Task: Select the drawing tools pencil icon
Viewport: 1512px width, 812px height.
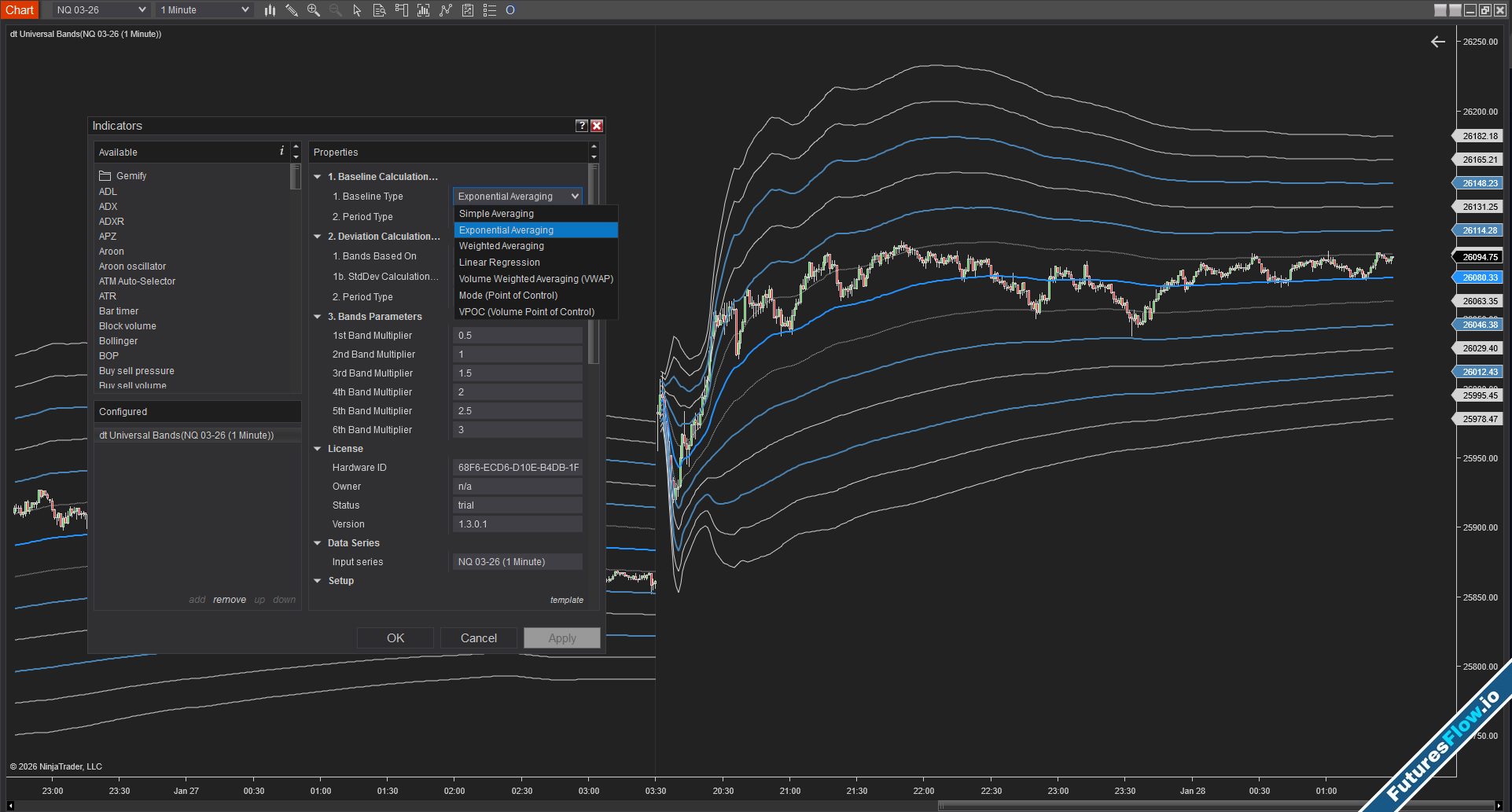Action: (292, 10)
